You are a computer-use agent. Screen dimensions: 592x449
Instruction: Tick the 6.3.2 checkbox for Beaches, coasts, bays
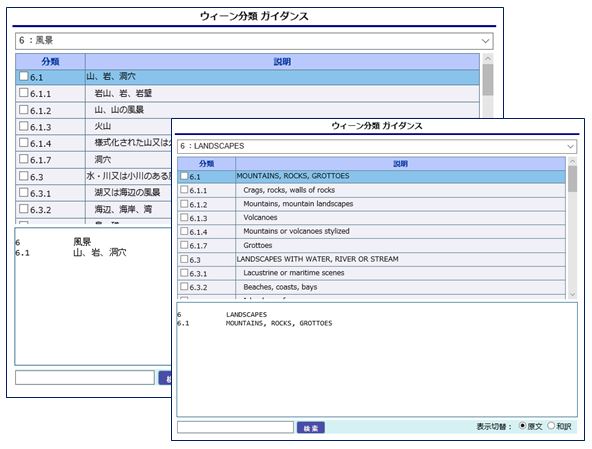click(x=184, y=286)
